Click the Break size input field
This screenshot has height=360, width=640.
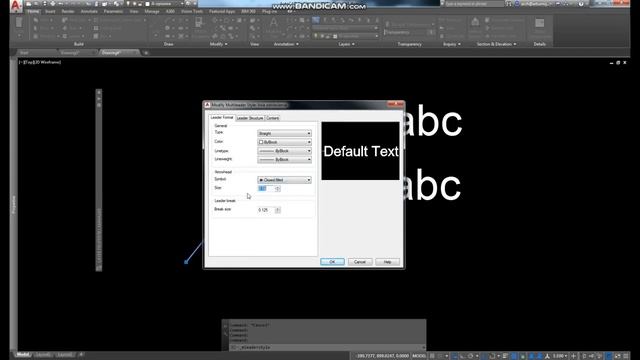pos(266,210)
